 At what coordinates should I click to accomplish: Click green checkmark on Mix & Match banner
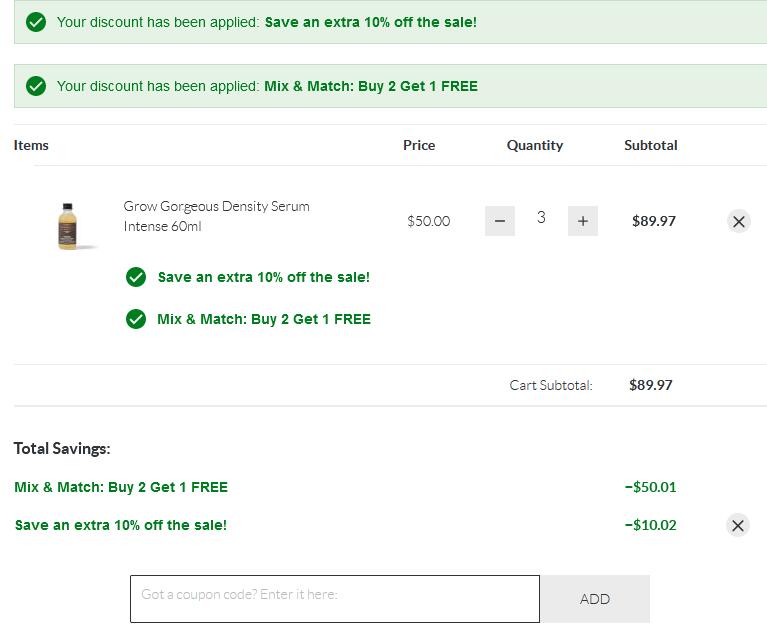coord(36,86)
